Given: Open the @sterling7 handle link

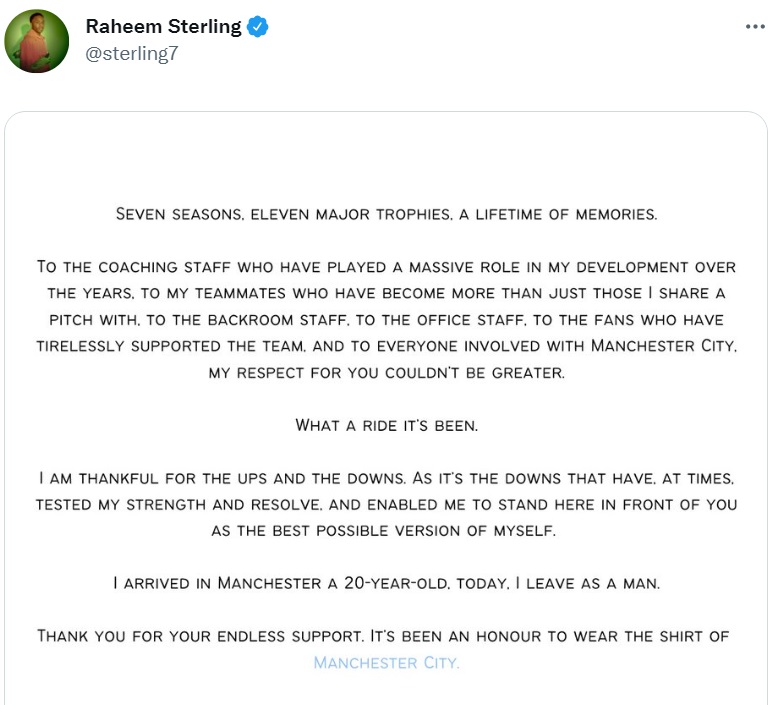Looking at the screenshot, I should coord(131,54).
